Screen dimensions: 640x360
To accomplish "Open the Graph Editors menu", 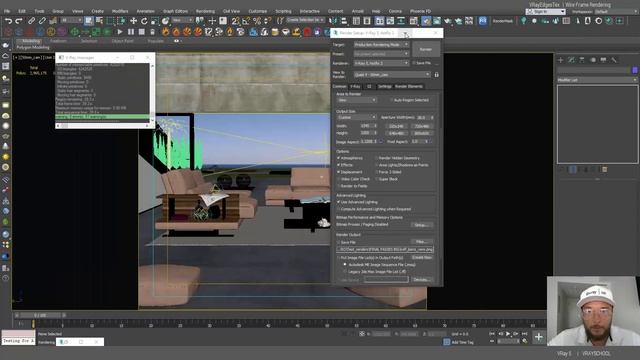I will coord(175,11).
